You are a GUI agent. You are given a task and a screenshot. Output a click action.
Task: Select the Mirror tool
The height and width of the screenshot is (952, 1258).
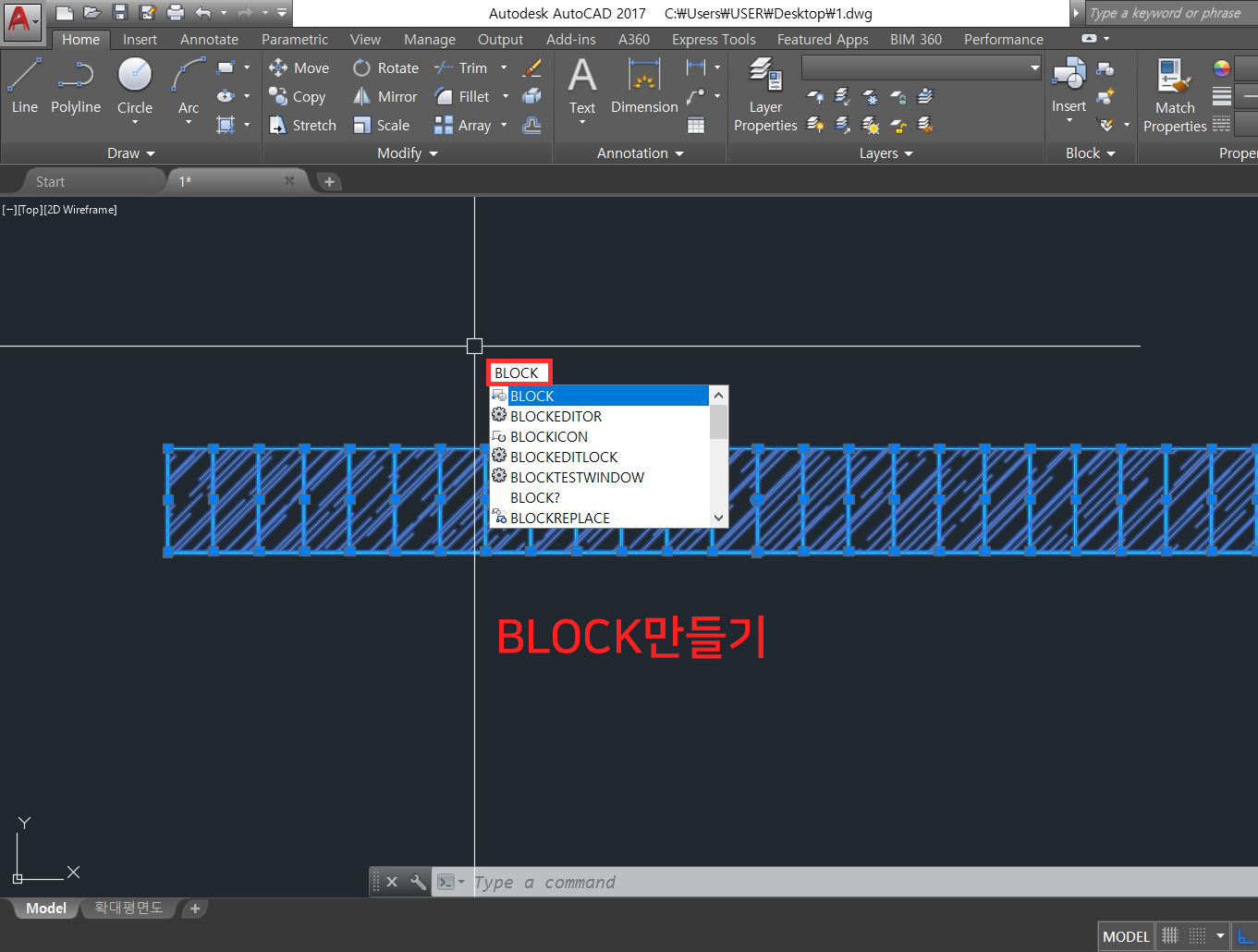pyautogui.click(x=385, y=96)
